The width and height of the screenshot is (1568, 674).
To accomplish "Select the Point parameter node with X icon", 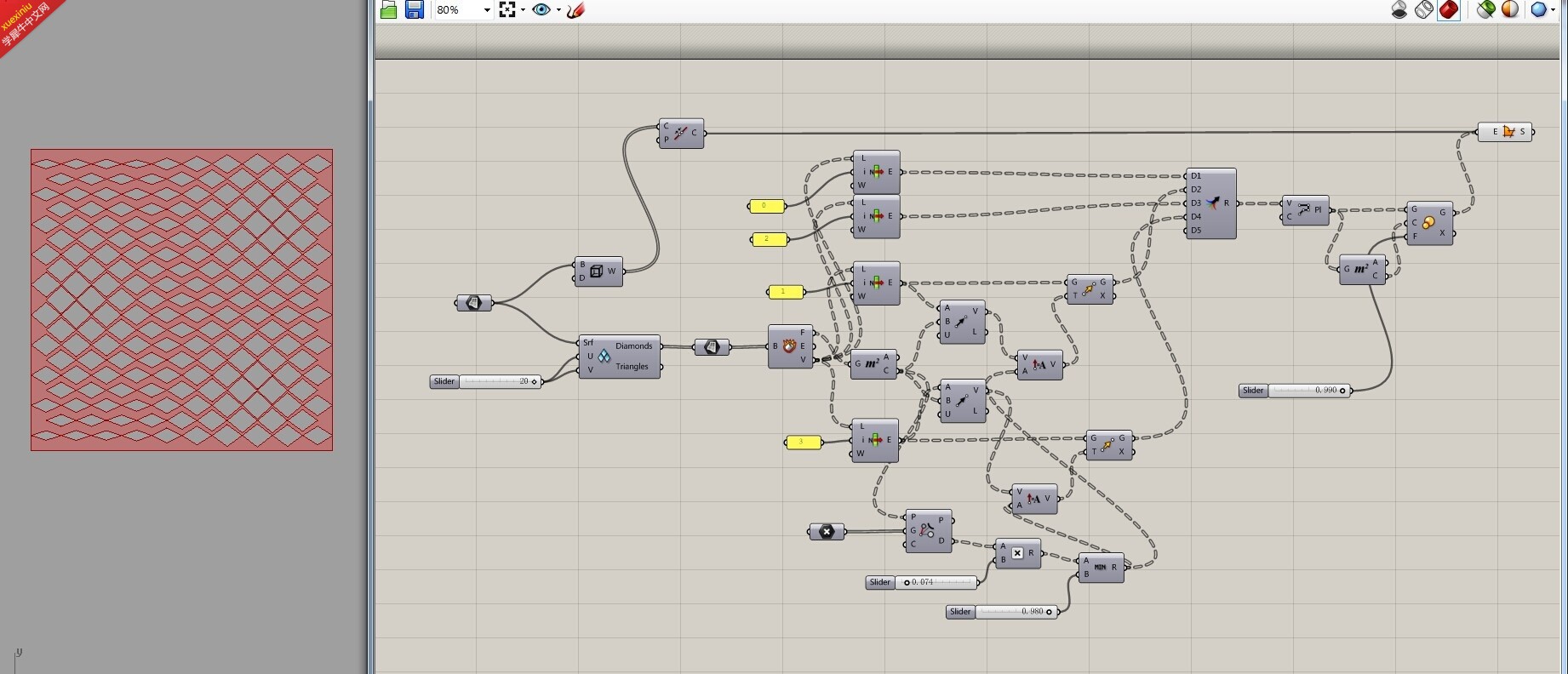I will [x=827, y=532].
